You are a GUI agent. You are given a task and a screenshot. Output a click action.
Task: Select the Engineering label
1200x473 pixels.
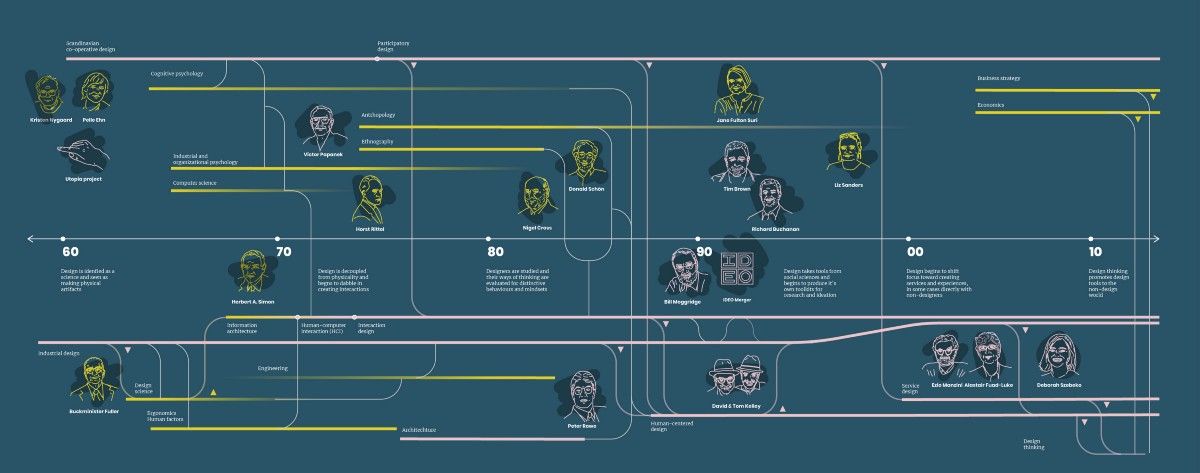272,368
